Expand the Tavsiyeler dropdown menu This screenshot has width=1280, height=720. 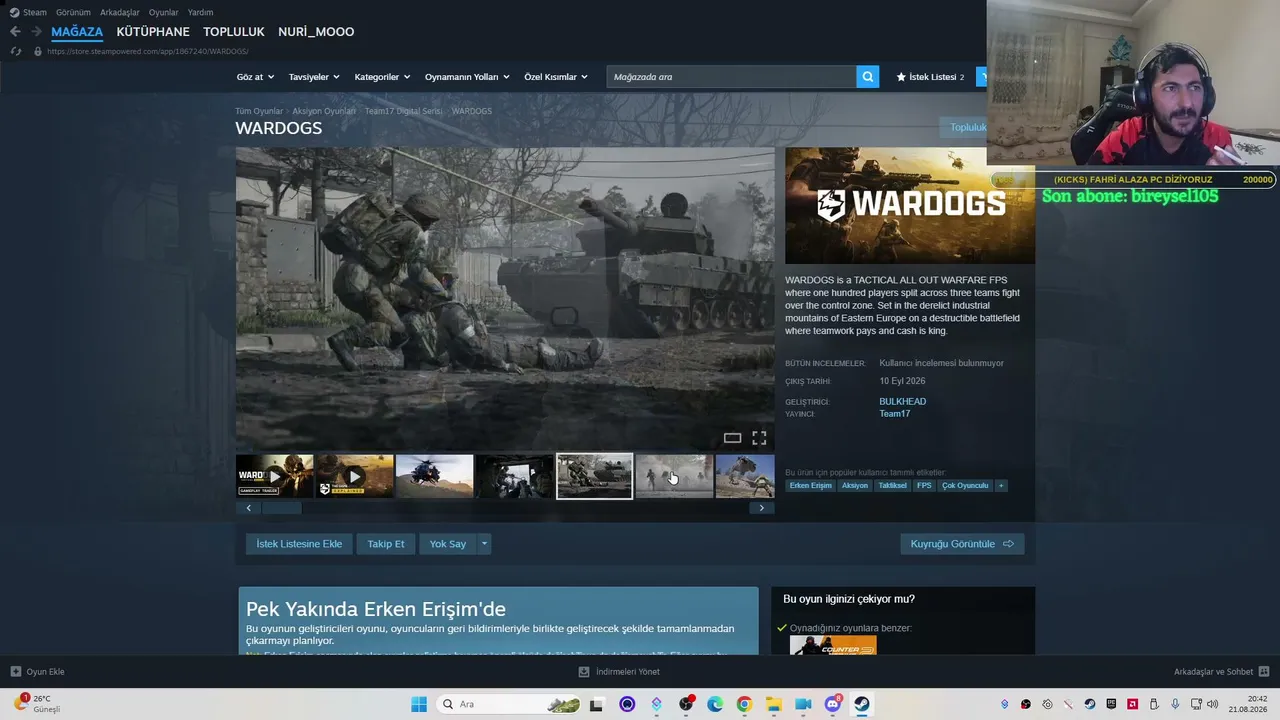pyautogui.click(x=314, y=77)
